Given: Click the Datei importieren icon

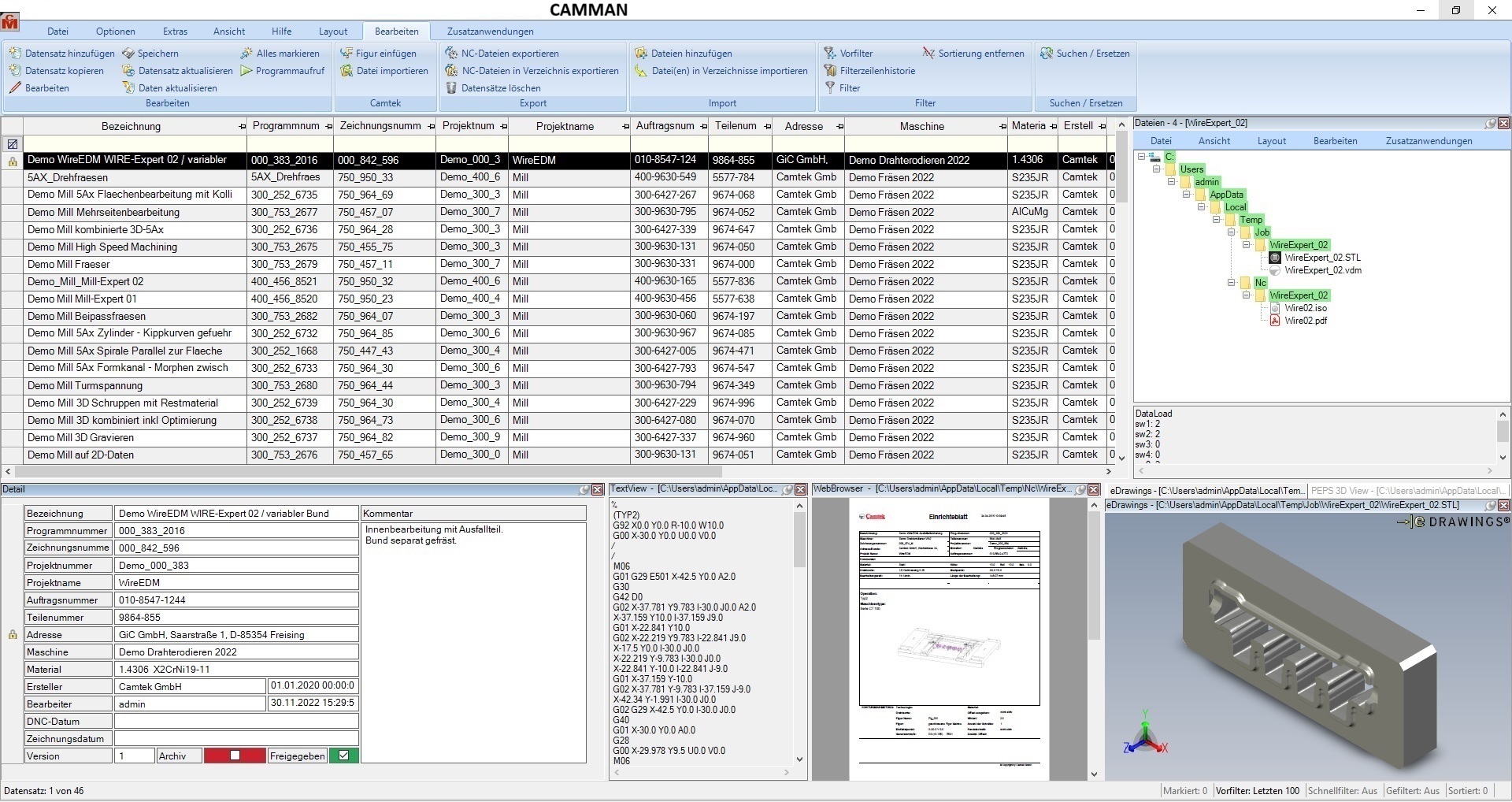Looking at the screenshot, I should click(346, 71).
